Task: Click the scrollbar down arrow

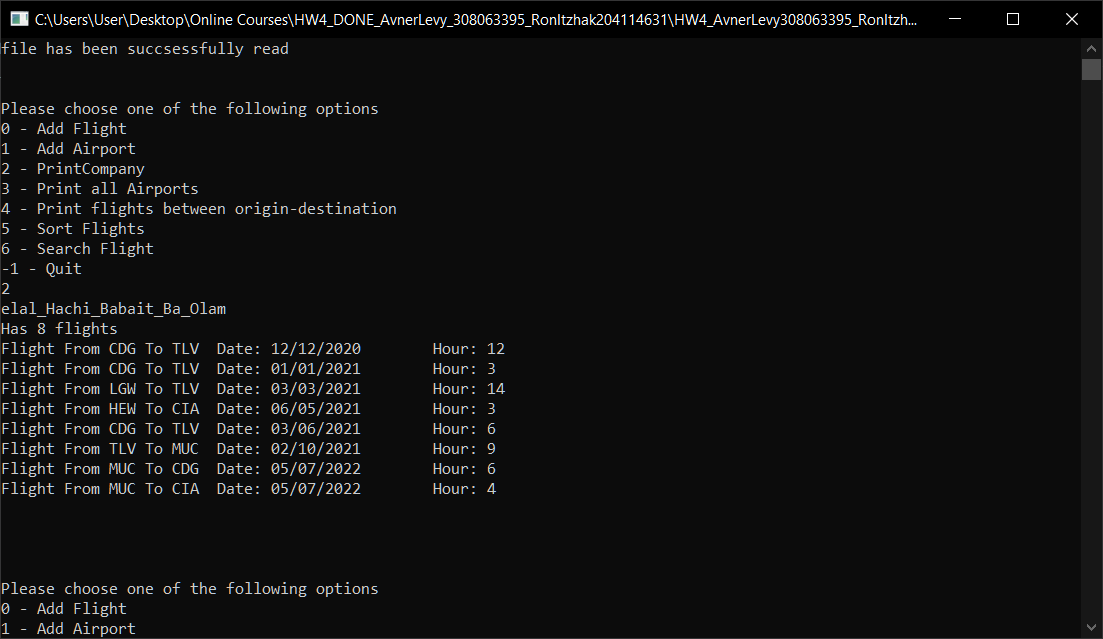Action: pyautogui.click(x=1091, y=627)
